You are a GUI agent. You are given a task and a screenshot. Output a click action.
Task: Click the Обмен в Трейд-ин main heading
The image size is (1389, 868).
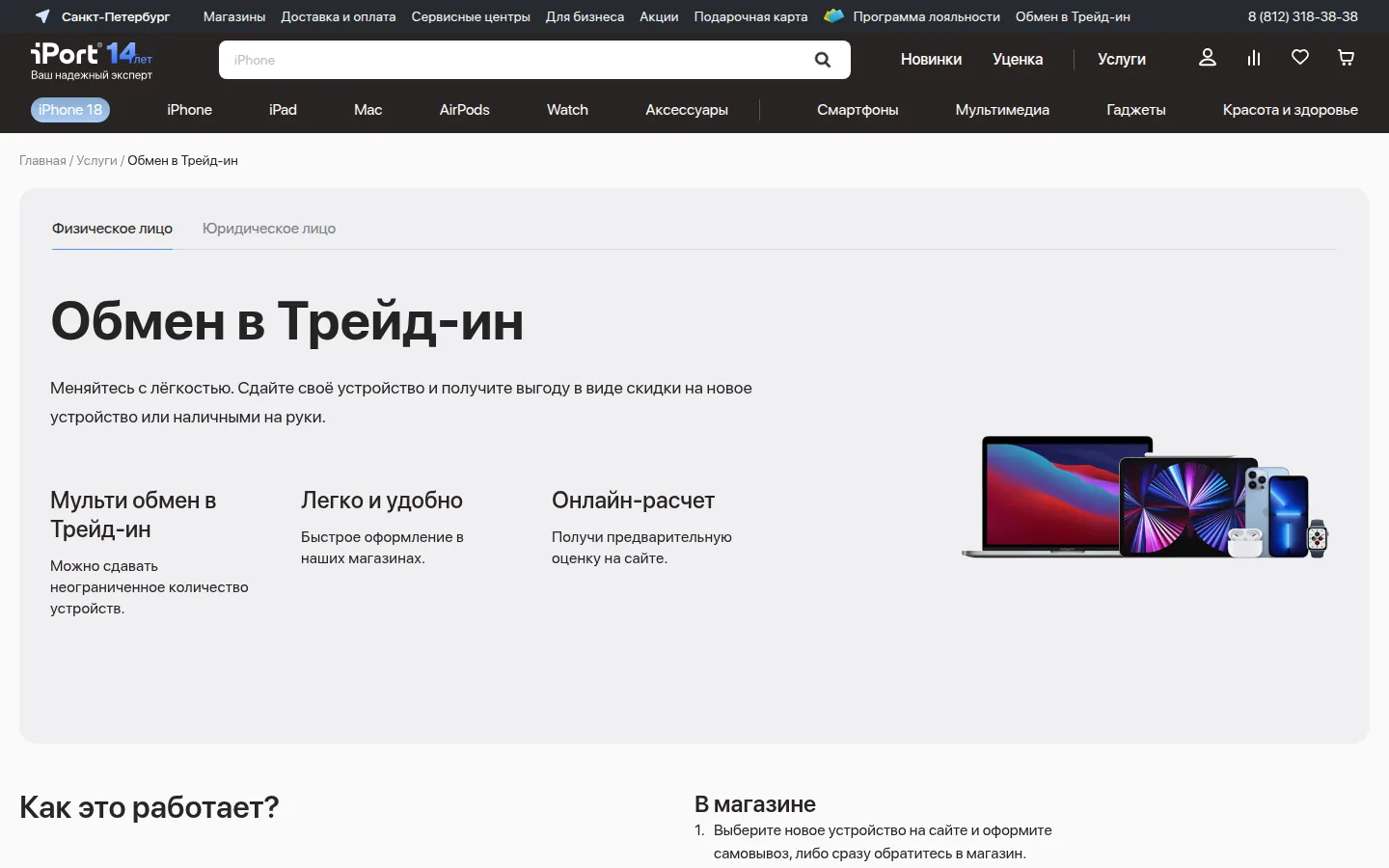[286, 321]
